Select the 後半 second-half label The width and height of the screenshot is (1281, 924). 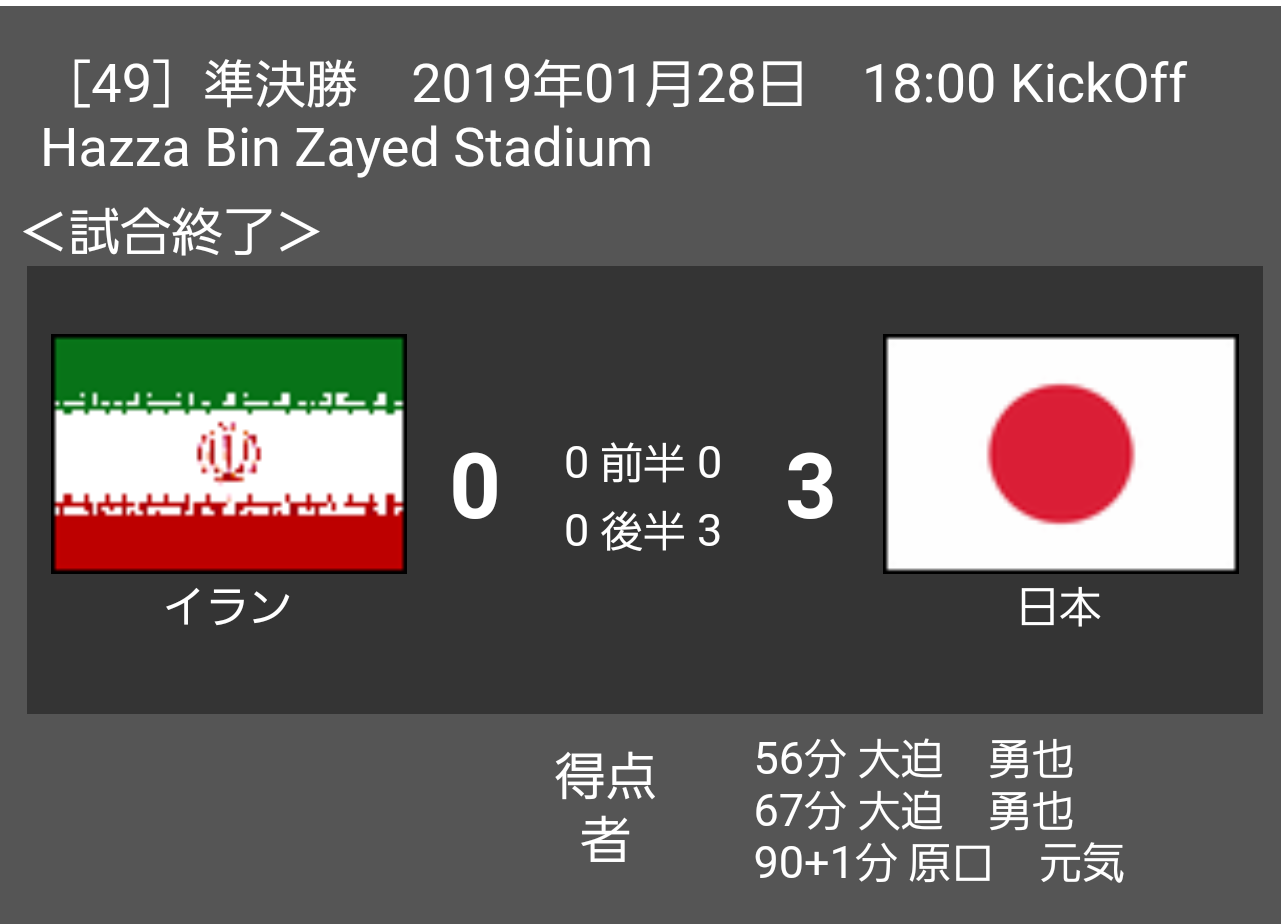tap(642, 531)
